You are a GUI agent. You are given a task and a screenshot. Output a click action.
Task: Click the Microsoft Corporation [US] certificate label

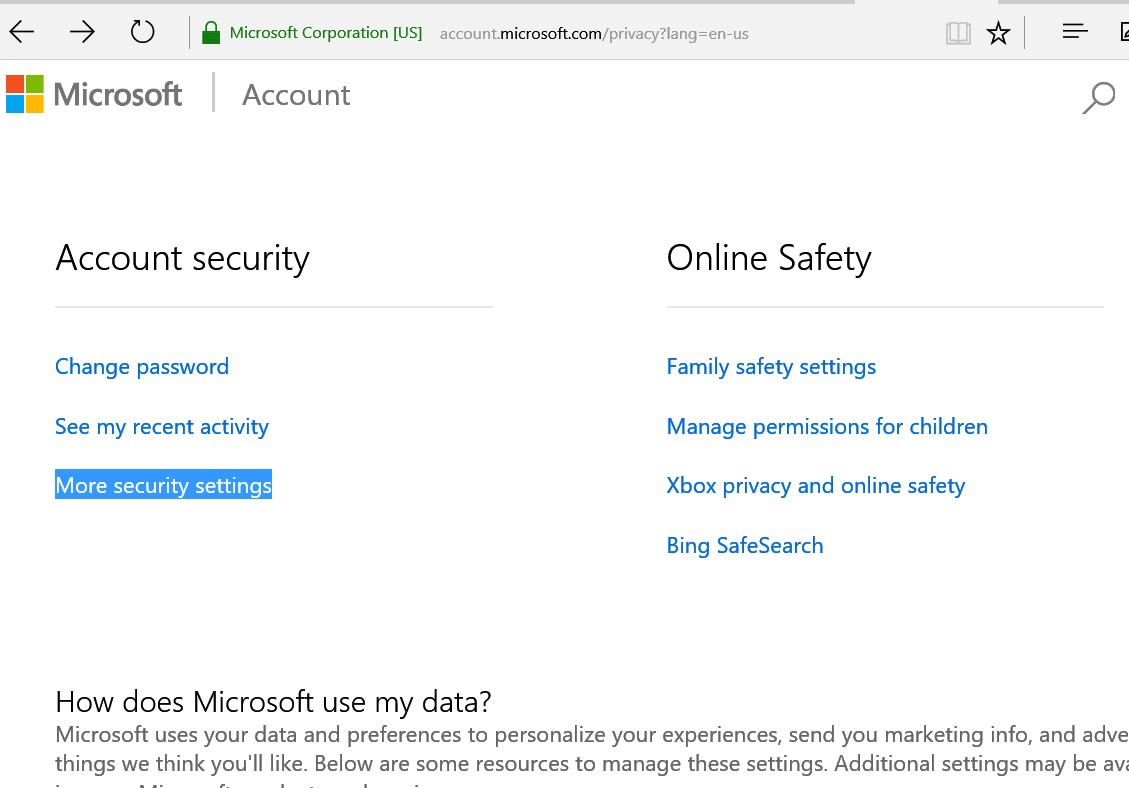326,31
